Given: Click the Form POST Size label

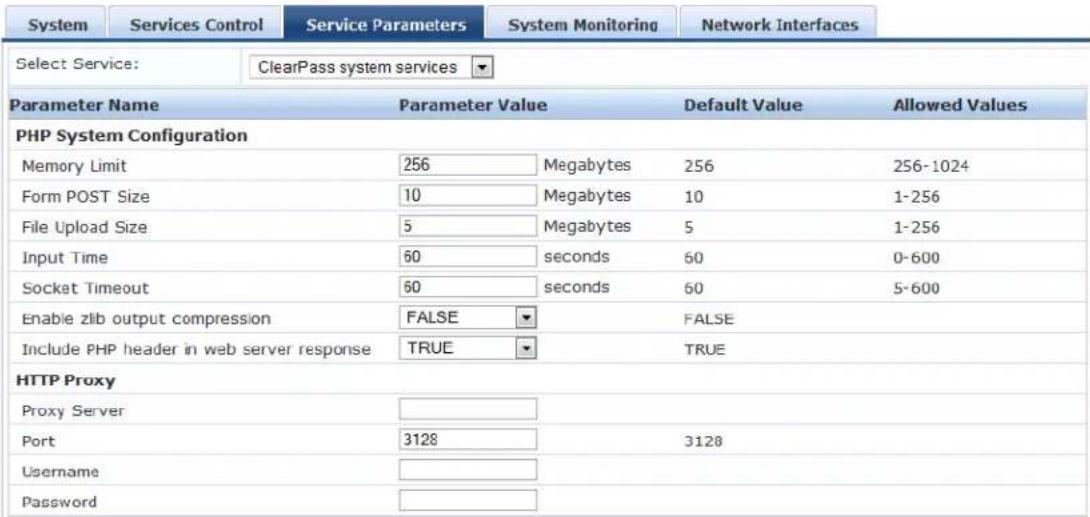Looking at the screenshot, I should tap(86, 197).
